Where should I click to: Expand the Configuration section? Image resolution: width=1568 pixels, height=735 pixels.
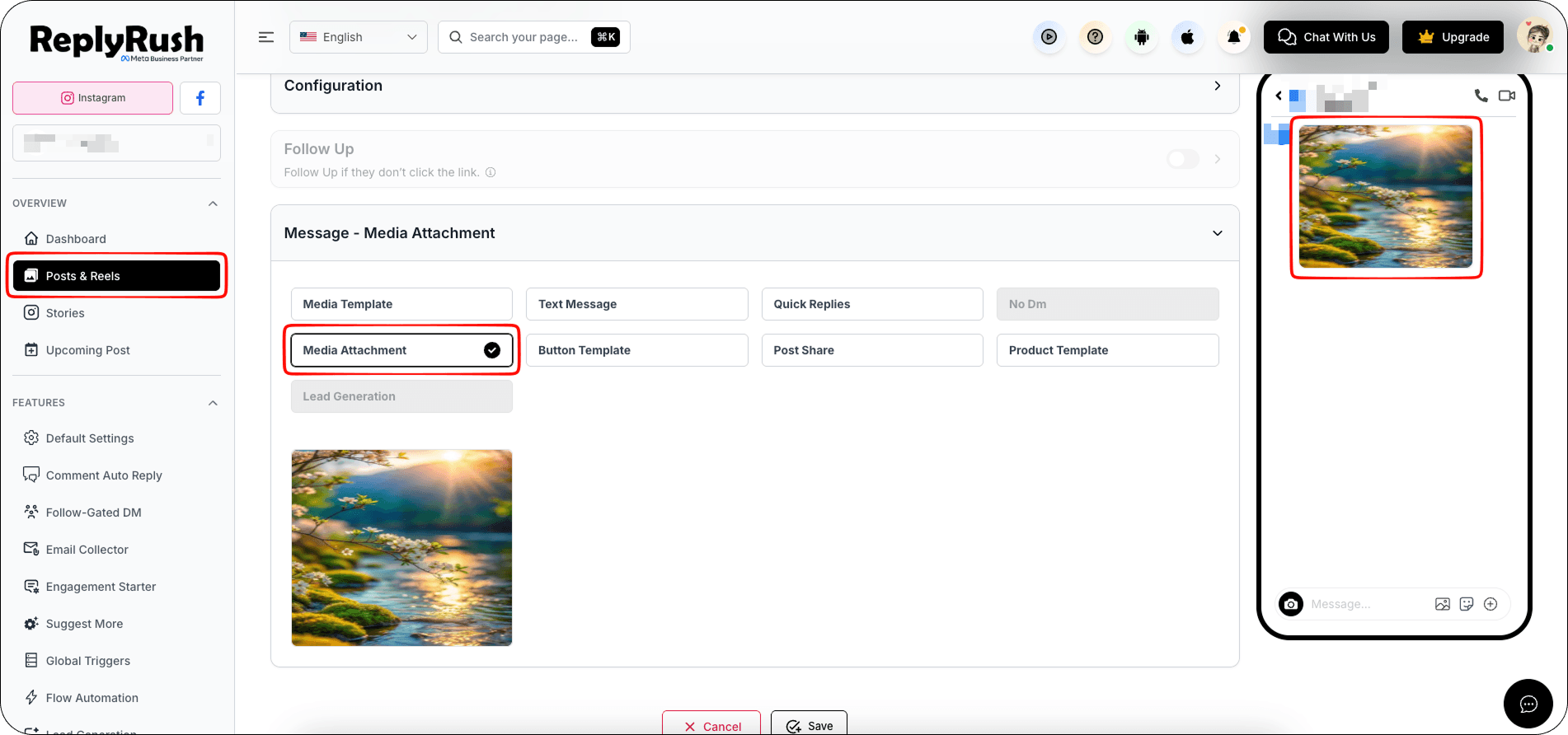click(754, 87)
